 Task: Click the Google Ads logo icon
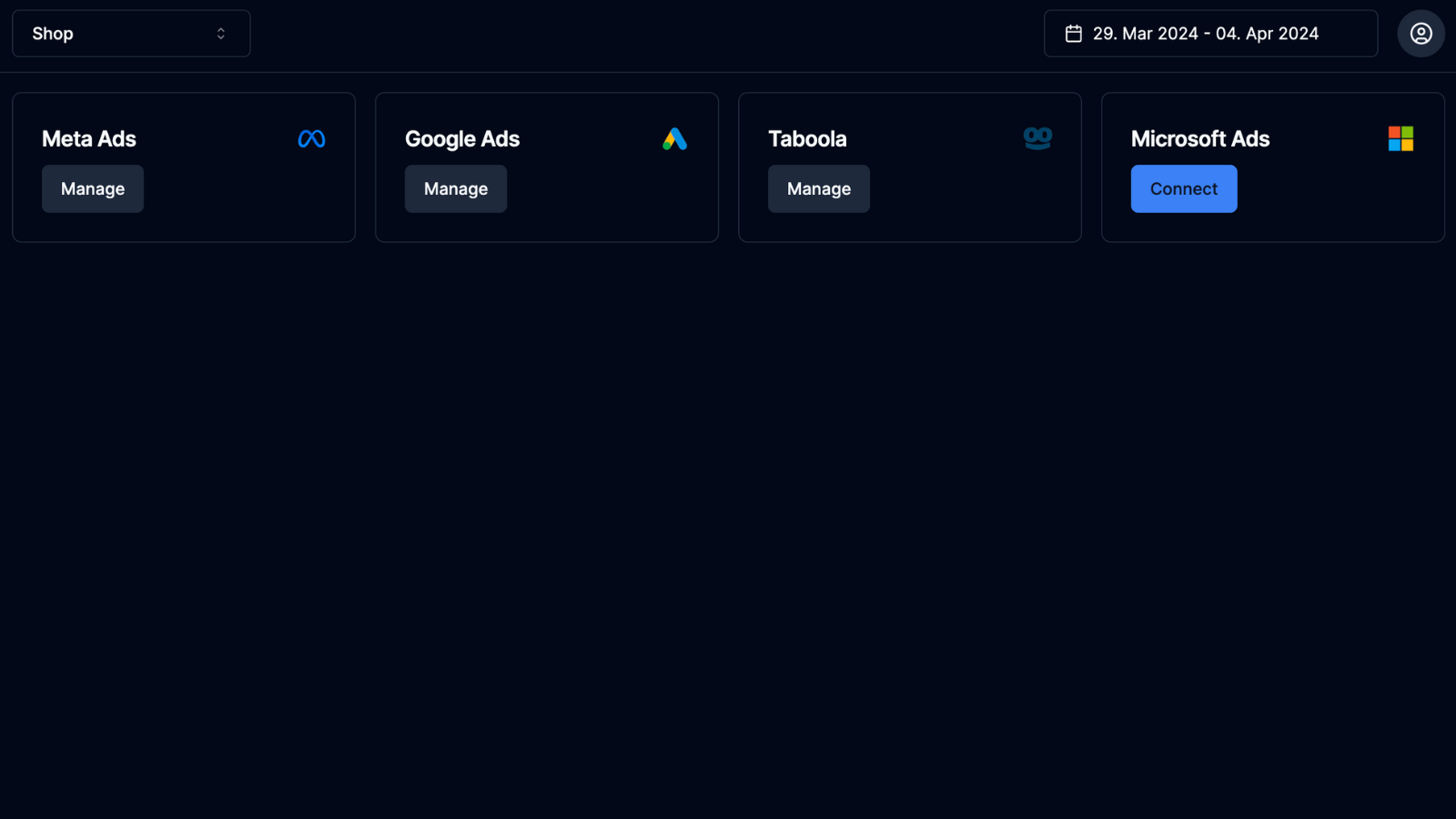(674, 138)
